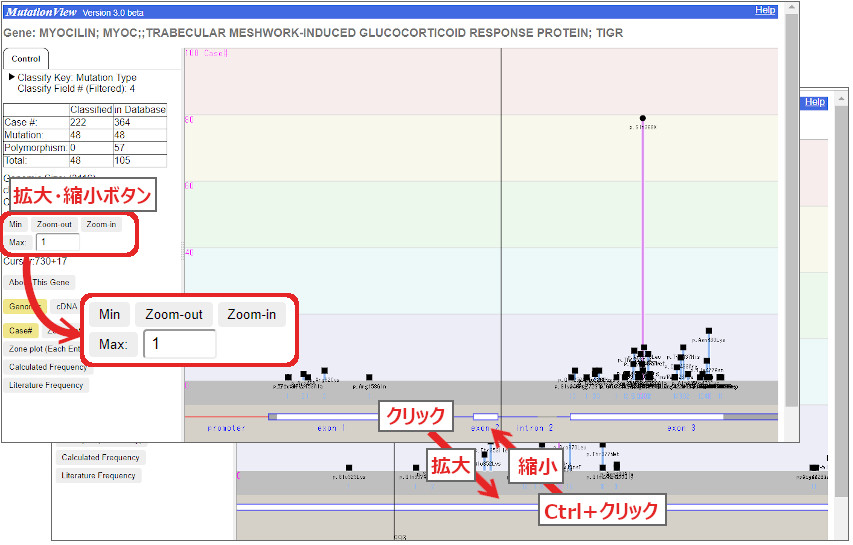Select the yellow Case# plot button
The image size is (853, 545).
[x=21, y=330]
